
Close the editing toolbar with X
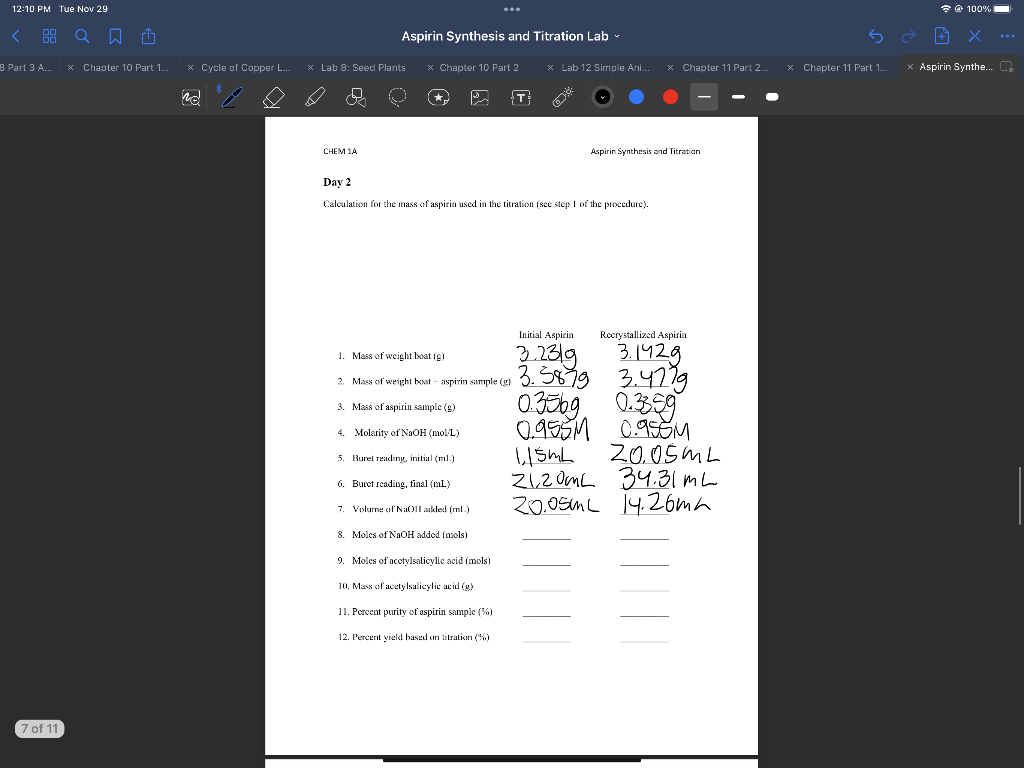click(x=974, y=36)
